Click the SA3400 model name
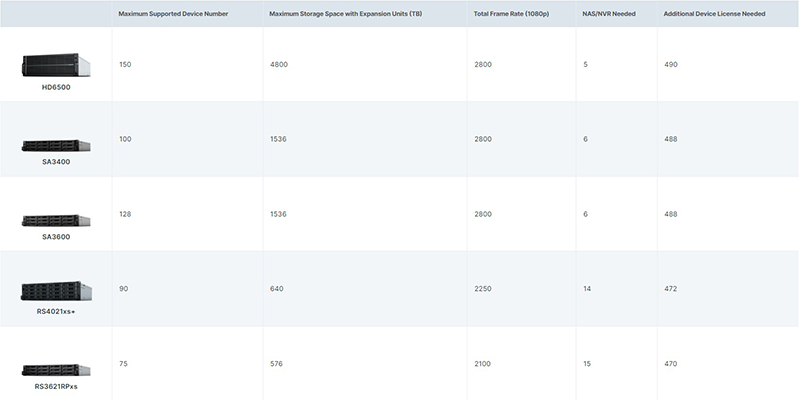This screenshot has width=800, height=400. [56, 162]
